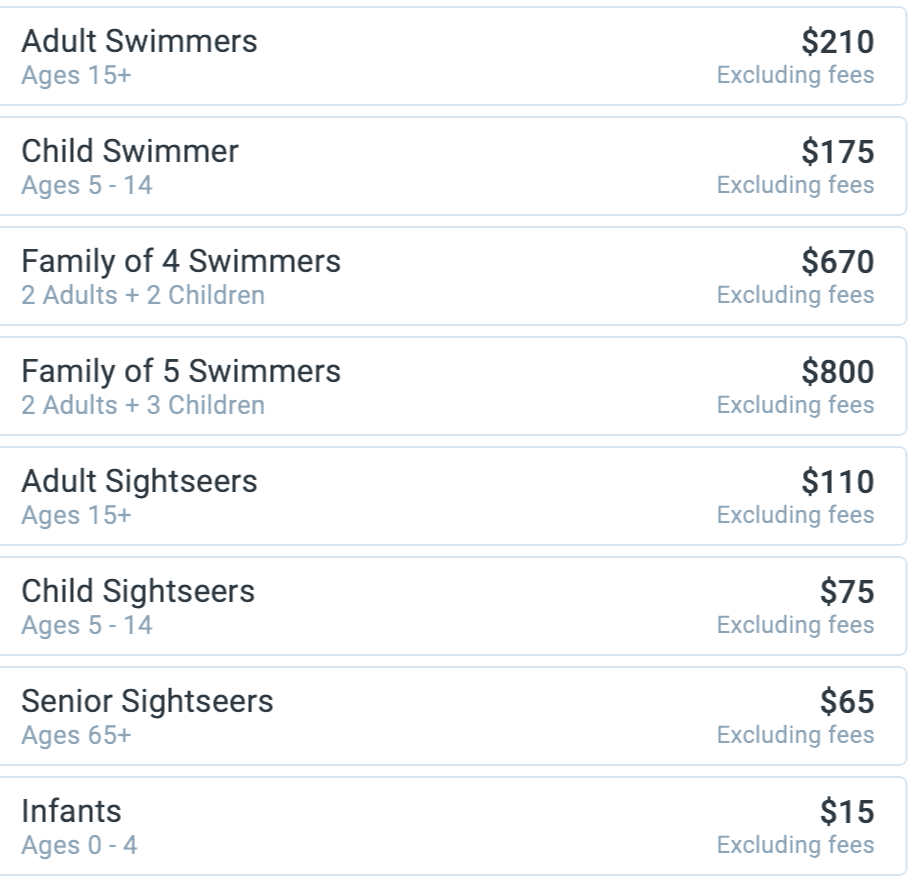Select the Family of 5 Swimmers package
The height and width of the screenshot is (888, 920).
[x=181, y=372]
